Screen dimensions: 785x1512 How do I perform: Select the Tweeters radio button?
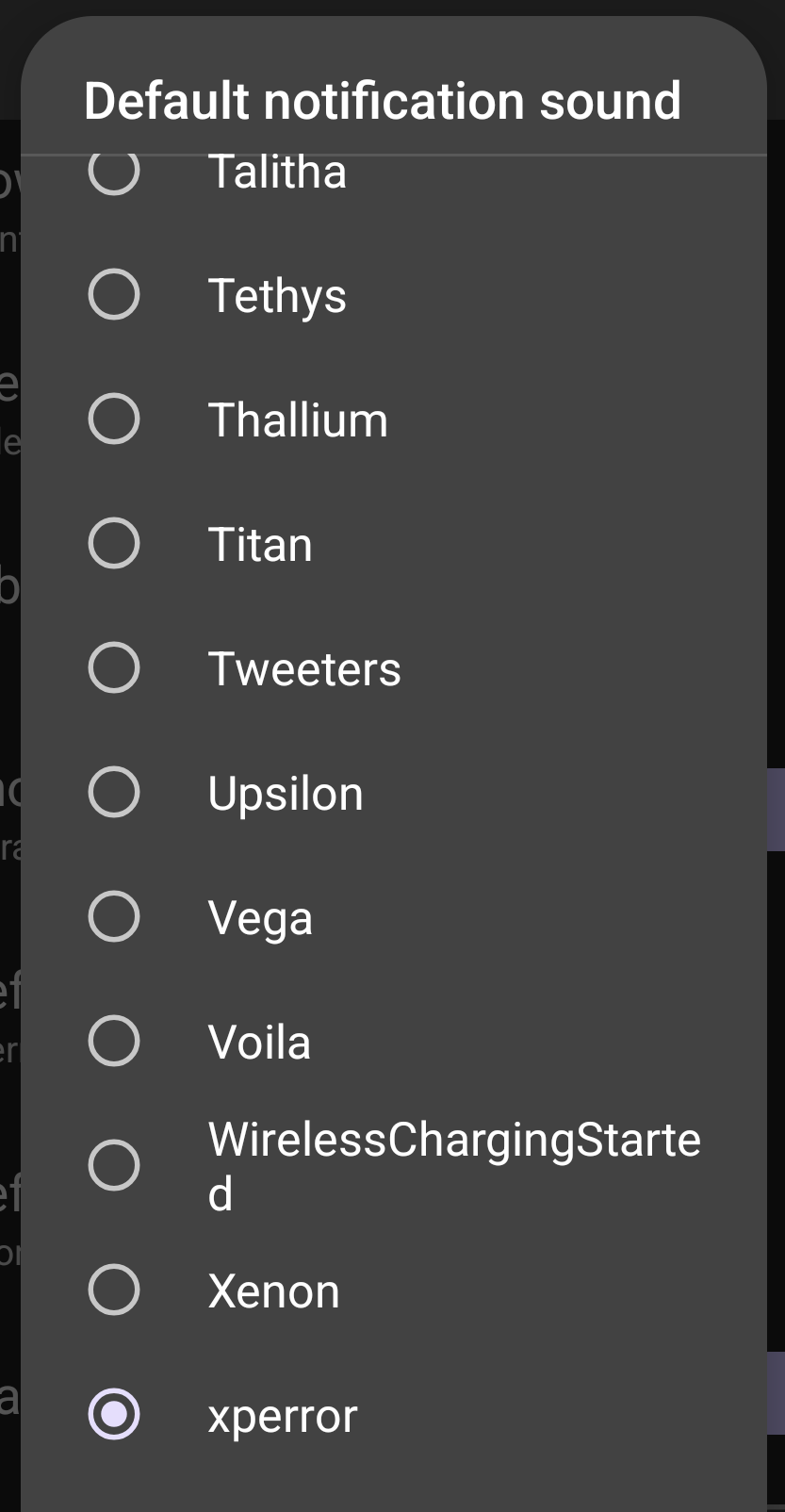pos(114,667)
